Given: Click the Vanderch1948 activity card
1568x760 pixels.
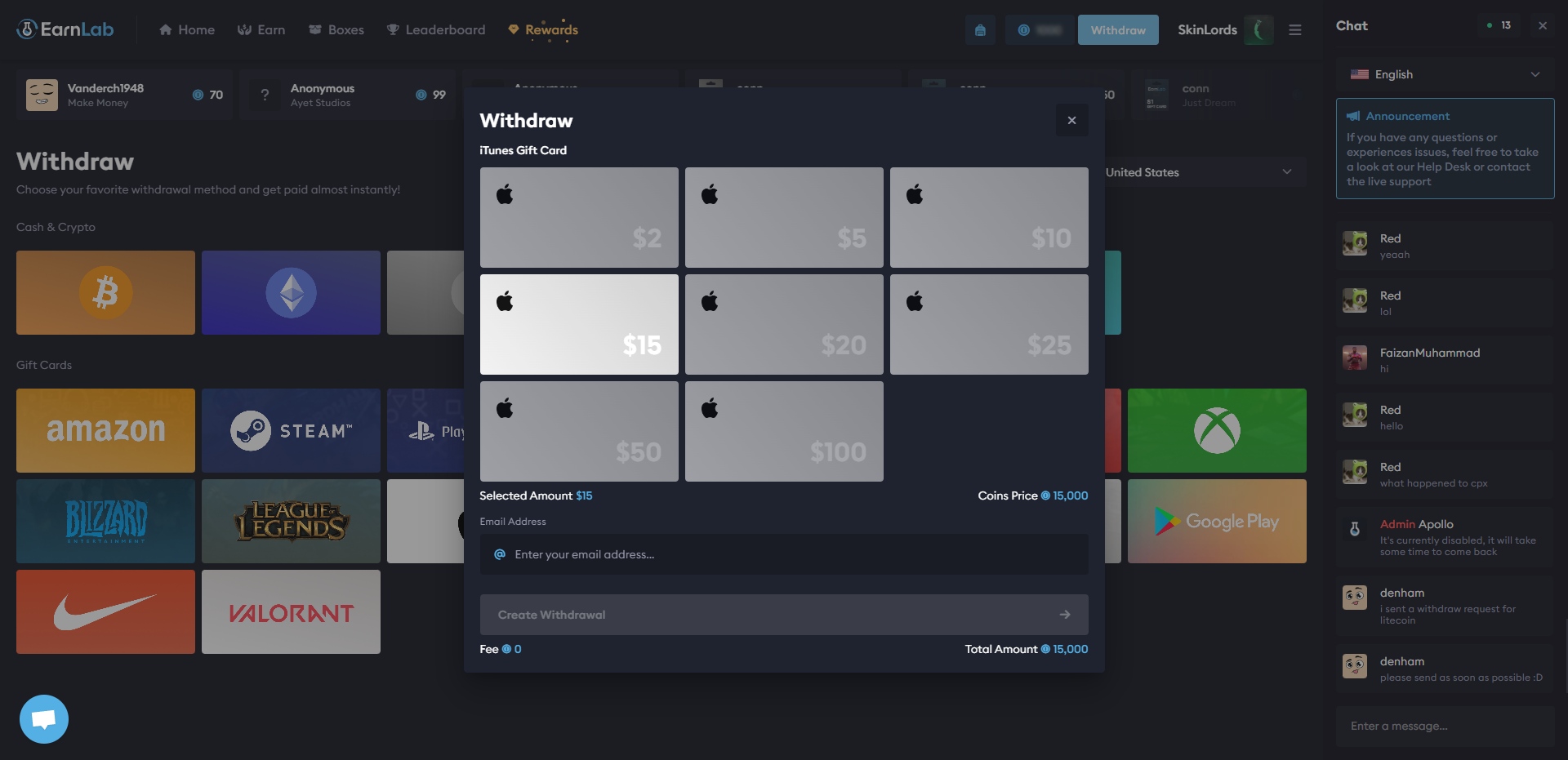Looking at the screenshot, I should [124, 95].
